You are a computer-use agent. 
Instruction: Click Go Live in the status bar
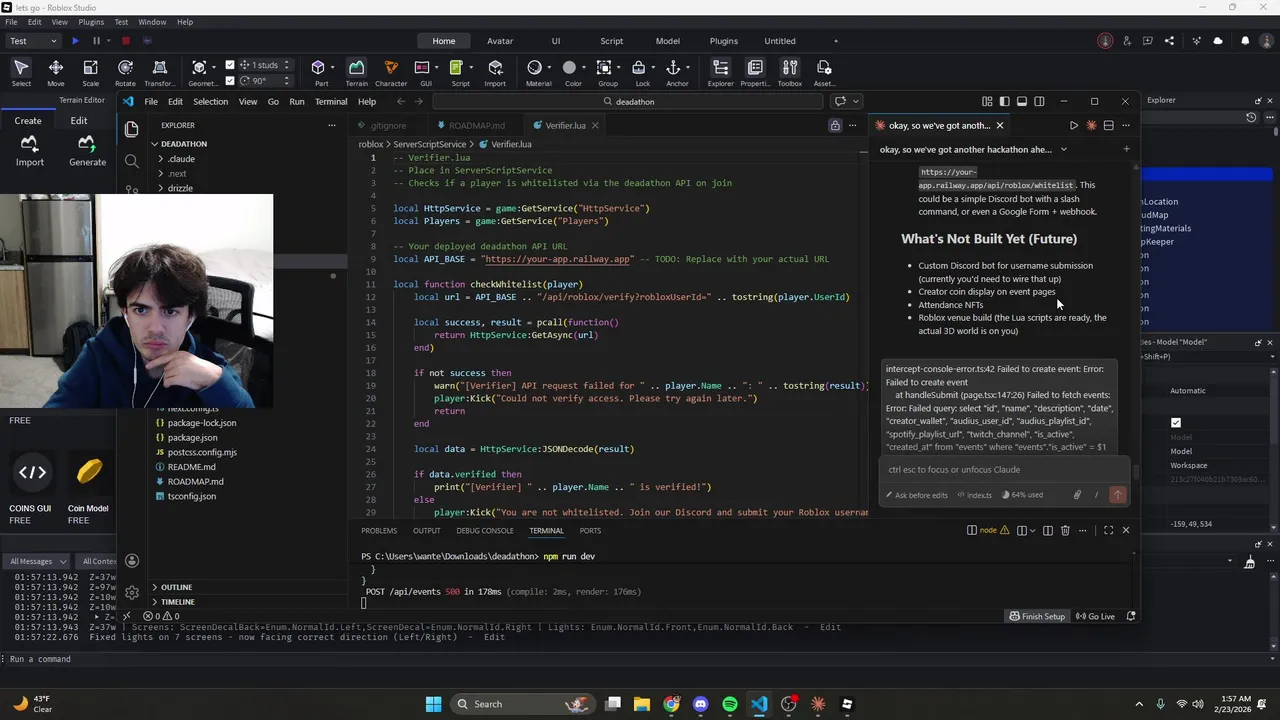pos(1094,616)
